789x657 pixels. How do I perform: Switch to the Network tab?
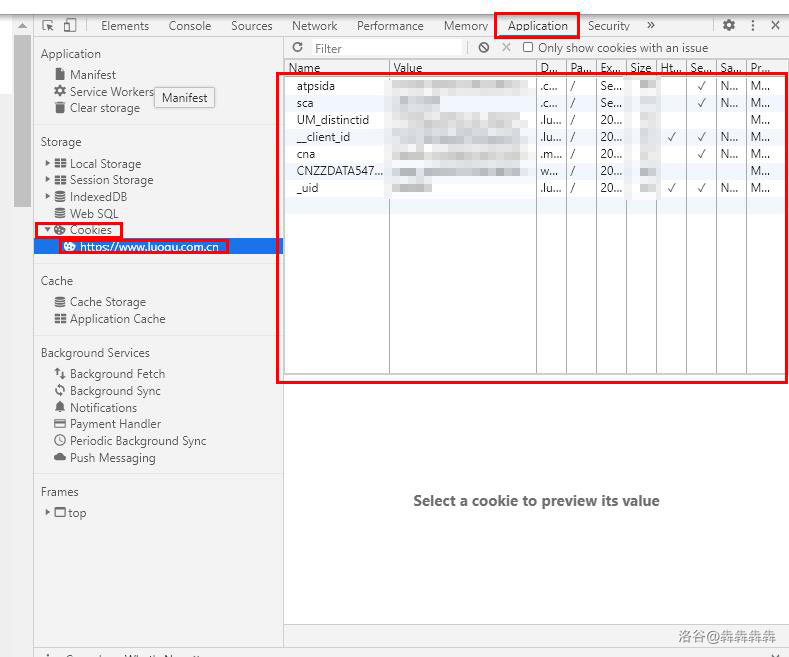pos(314,26)
